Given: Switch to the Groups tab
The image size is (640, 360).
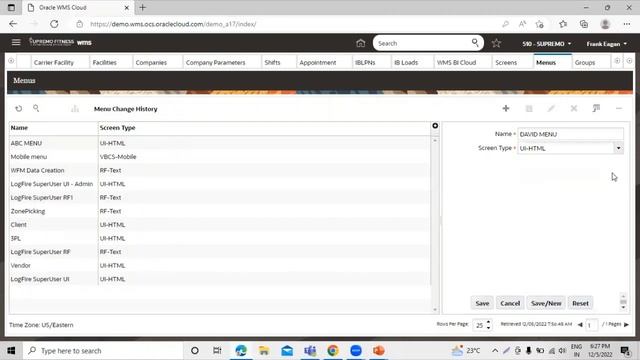Looking at the screenshot, I should pyautogui.click(x=585, y=62).
